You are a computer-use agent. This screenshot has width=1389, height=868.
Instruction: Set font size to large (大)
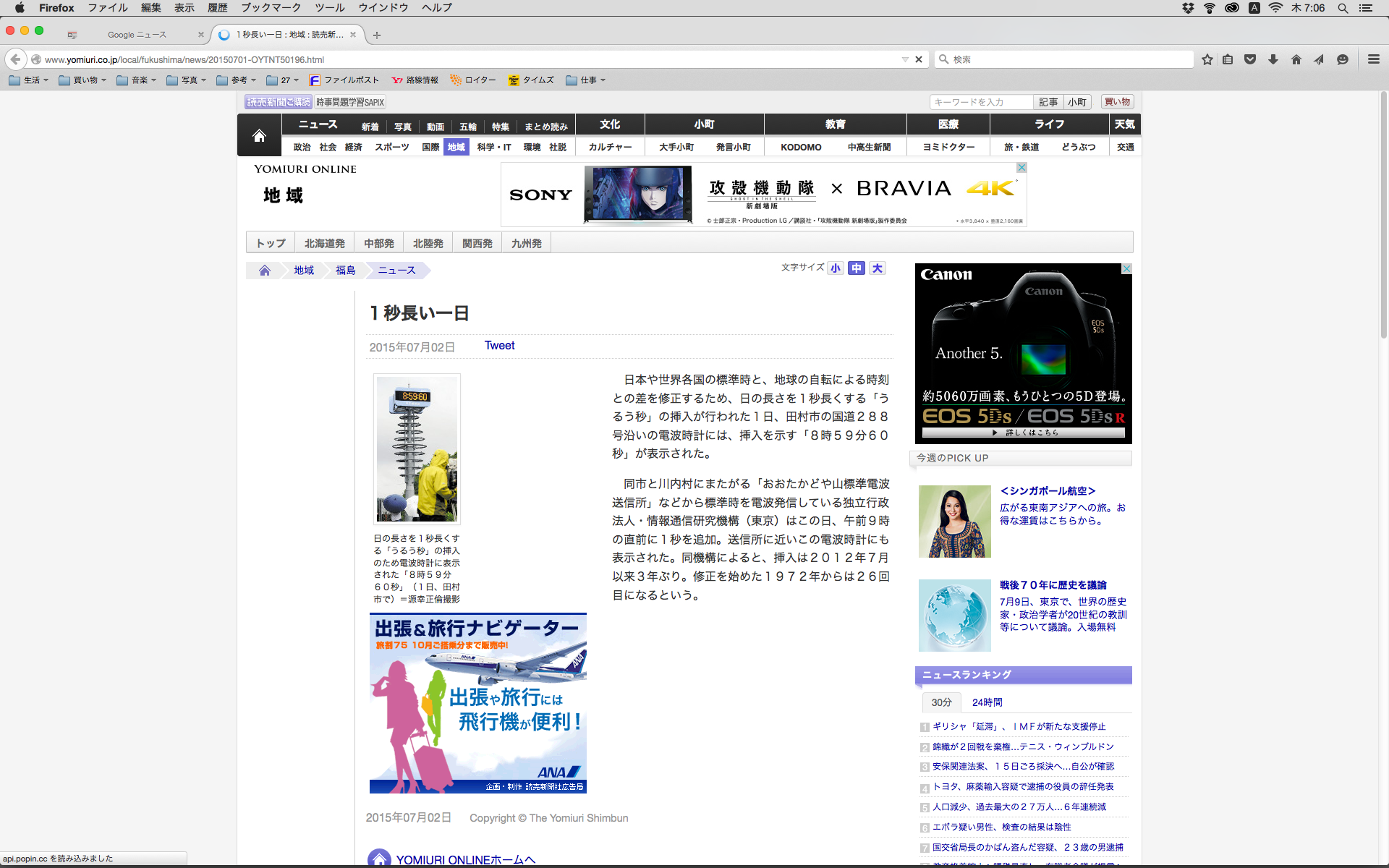tap(878, 268)
